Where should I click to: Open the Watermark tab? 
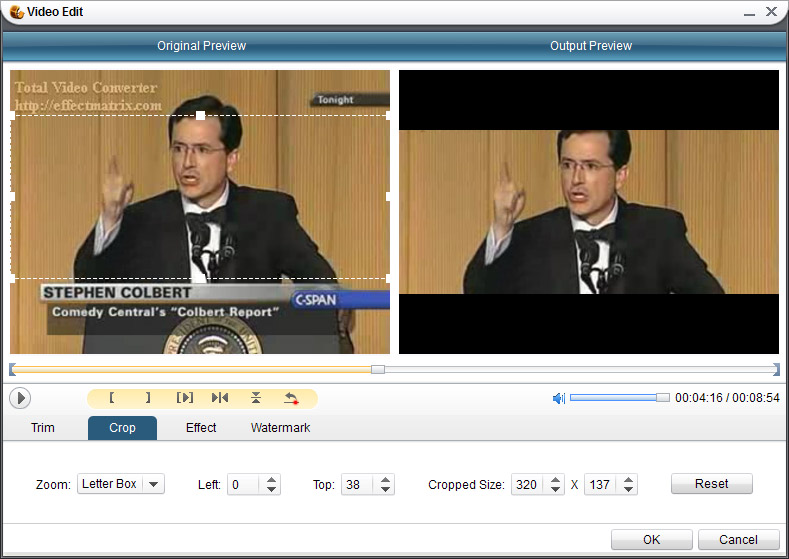pyautogui.click(x=280, y=428)
